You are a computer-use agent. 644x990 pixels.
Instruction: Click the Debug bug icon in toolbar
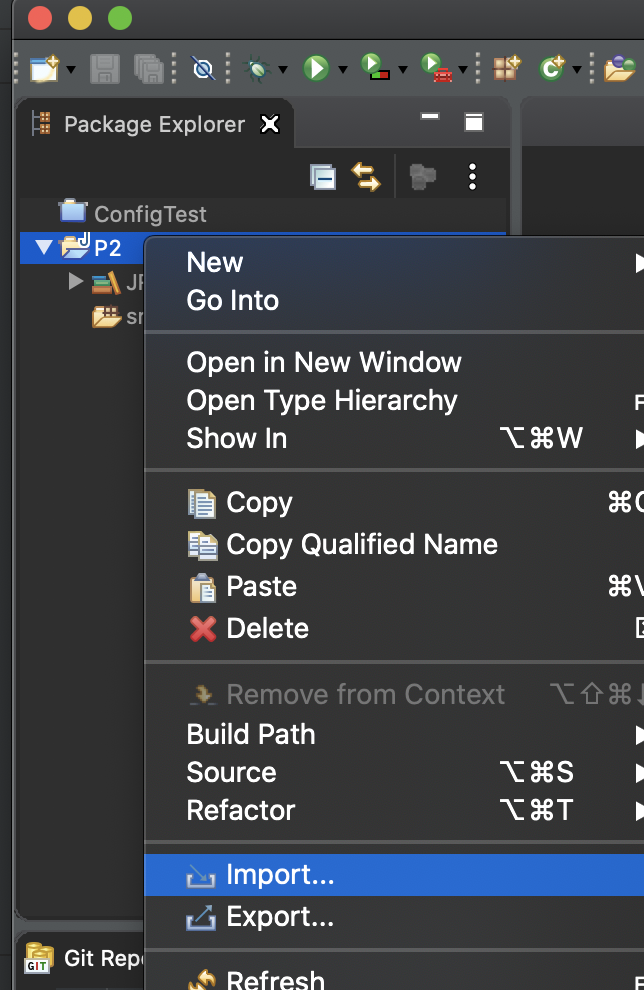[258, 68]
